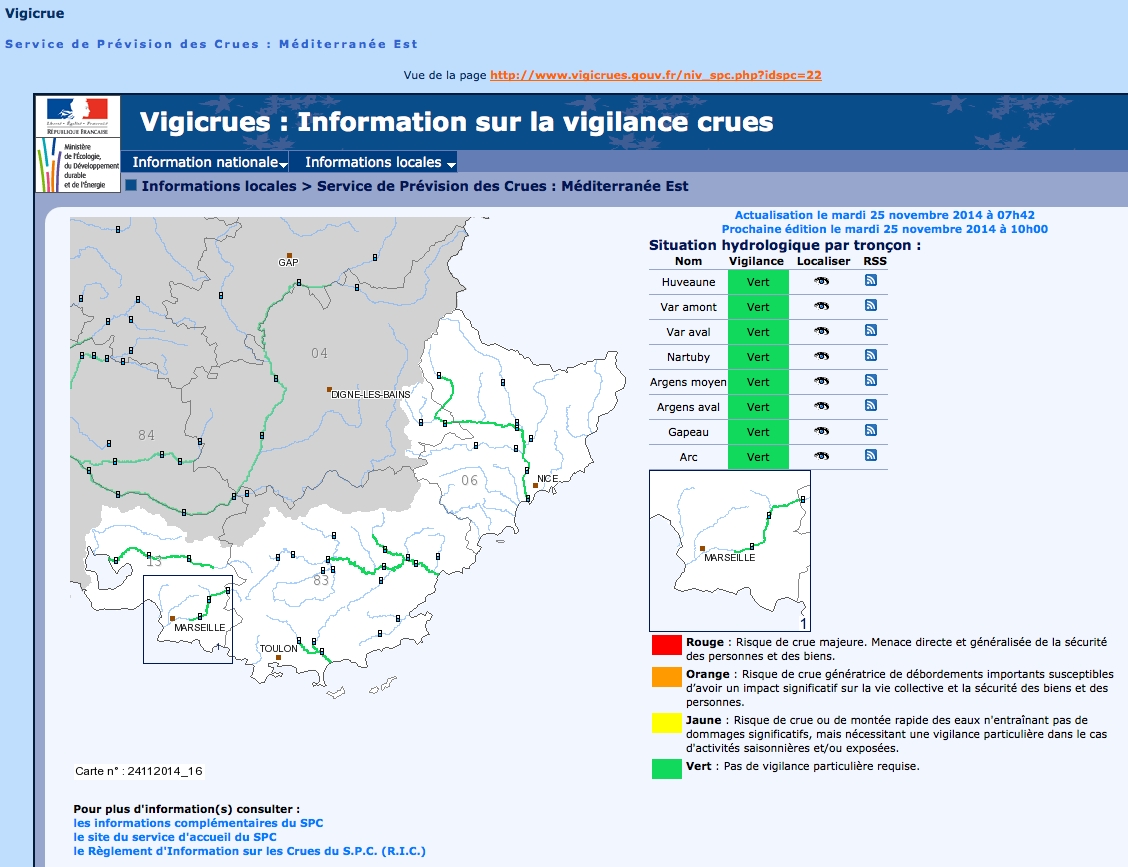
Task: Click the Vert vigilance cell for Gapeau
Action: pos(758,432)
